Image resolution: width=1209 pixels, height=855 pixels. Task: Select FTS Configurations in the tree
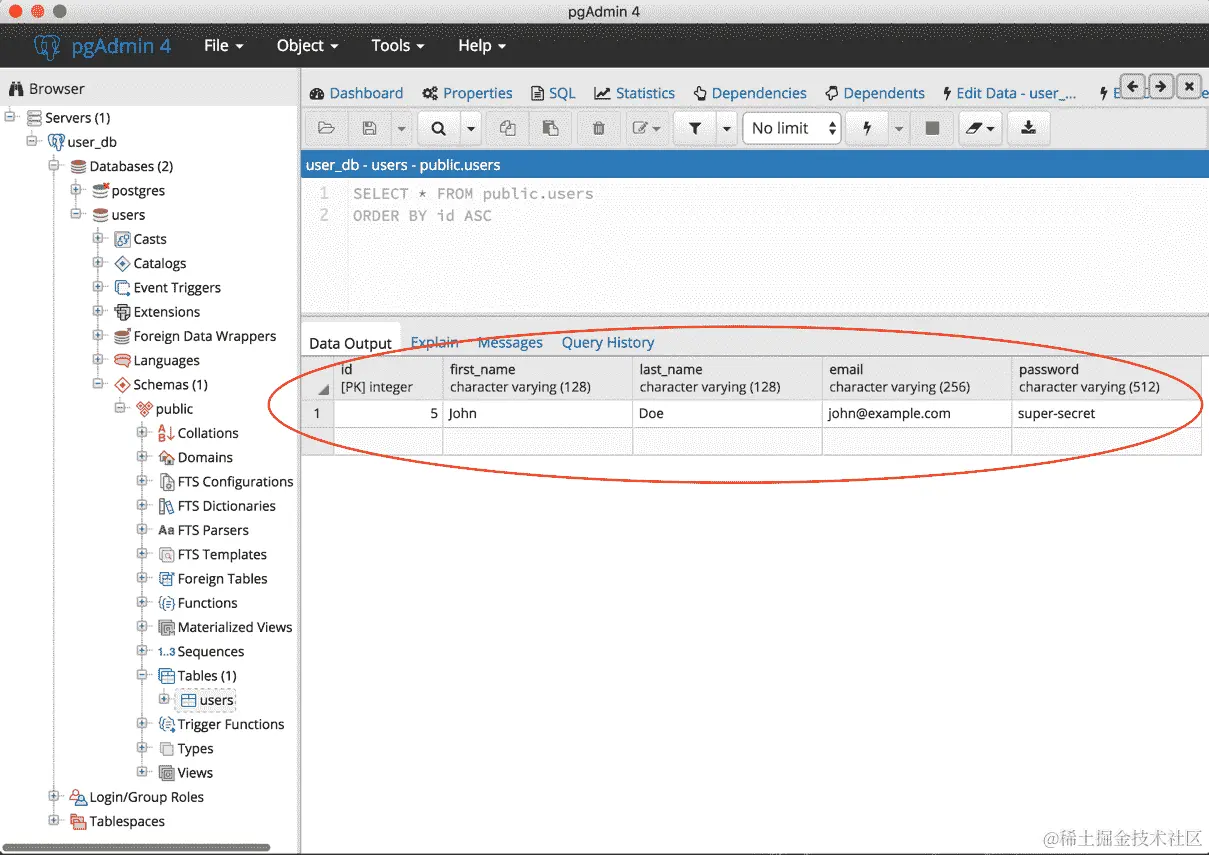pos(236,481)
